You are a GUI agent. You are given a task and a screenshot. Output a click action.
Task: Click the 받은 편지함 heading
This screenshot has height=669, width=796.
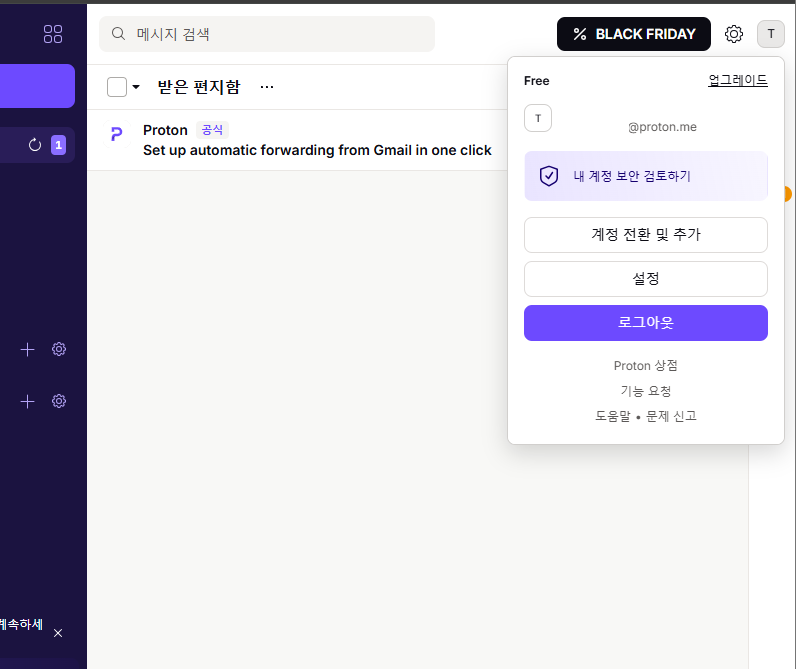tap(199, 87)
